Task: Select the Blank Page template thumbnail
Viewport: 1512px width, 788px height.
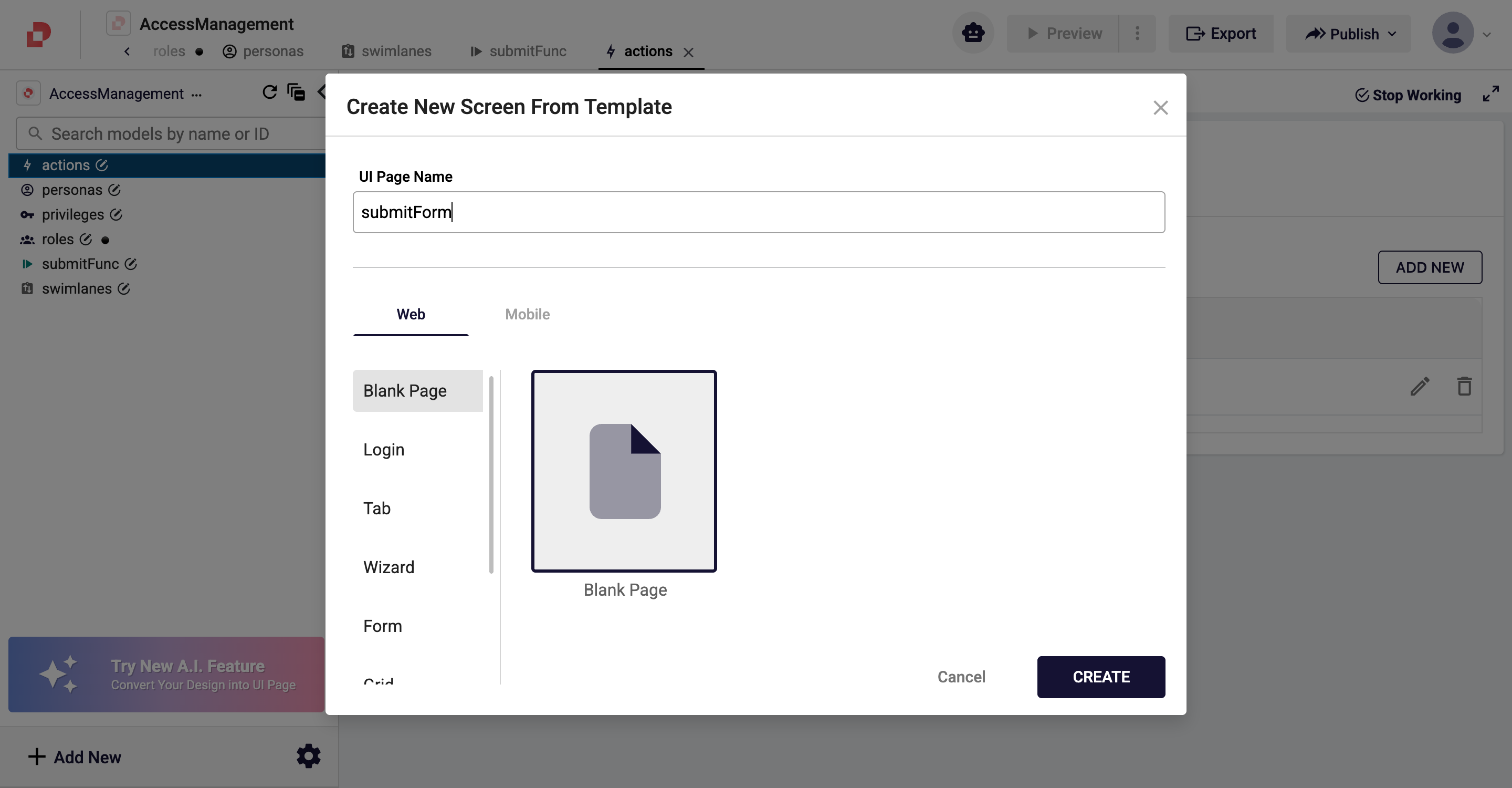Action: point(624,471)
